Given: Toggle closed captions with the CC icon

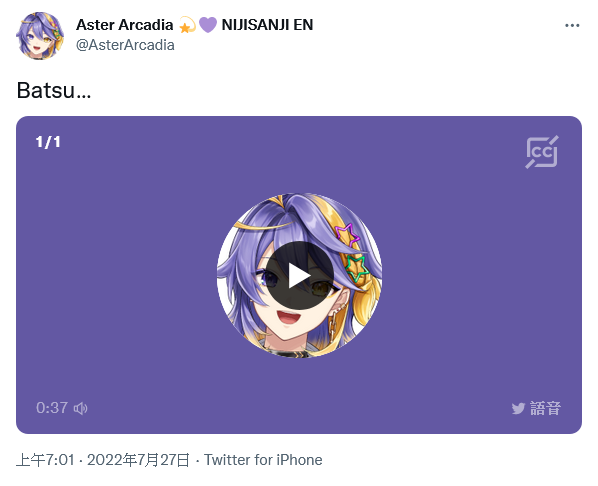Looking at the screenshot, I should tap(542, 152).
